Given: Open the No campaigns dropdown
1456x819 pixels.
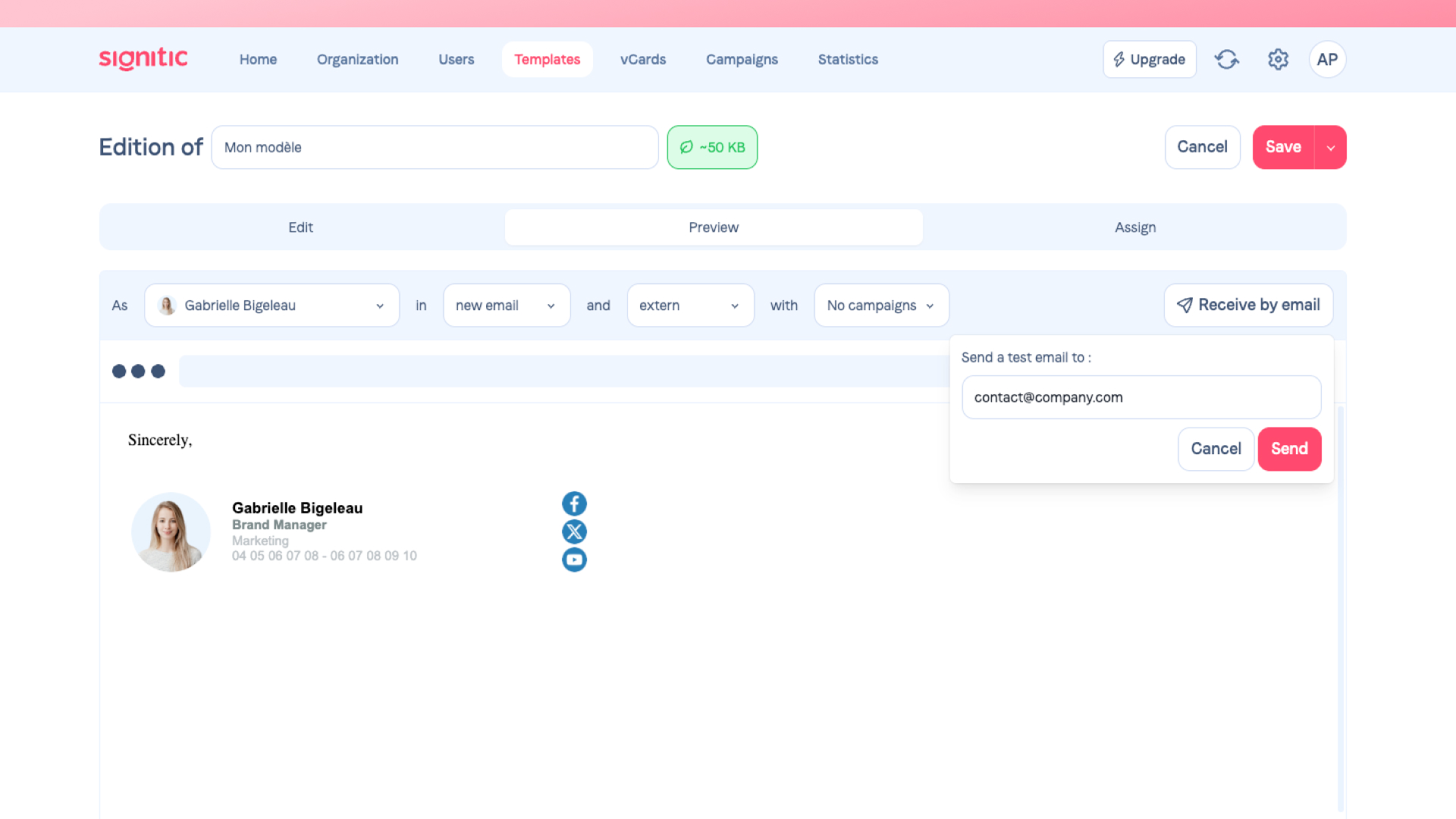Looking at the screenshot, I should (880, 306).
